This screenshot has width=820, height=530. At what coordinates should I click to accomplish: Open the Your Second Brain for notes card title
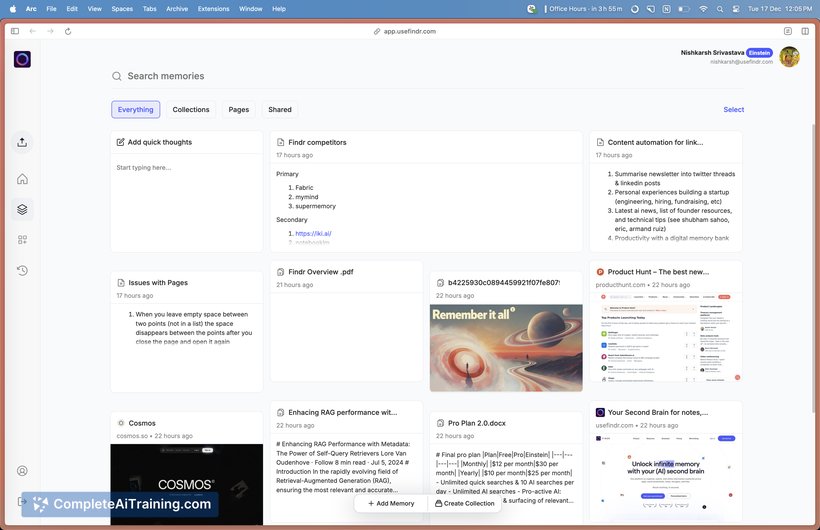[x=658, y=412]
